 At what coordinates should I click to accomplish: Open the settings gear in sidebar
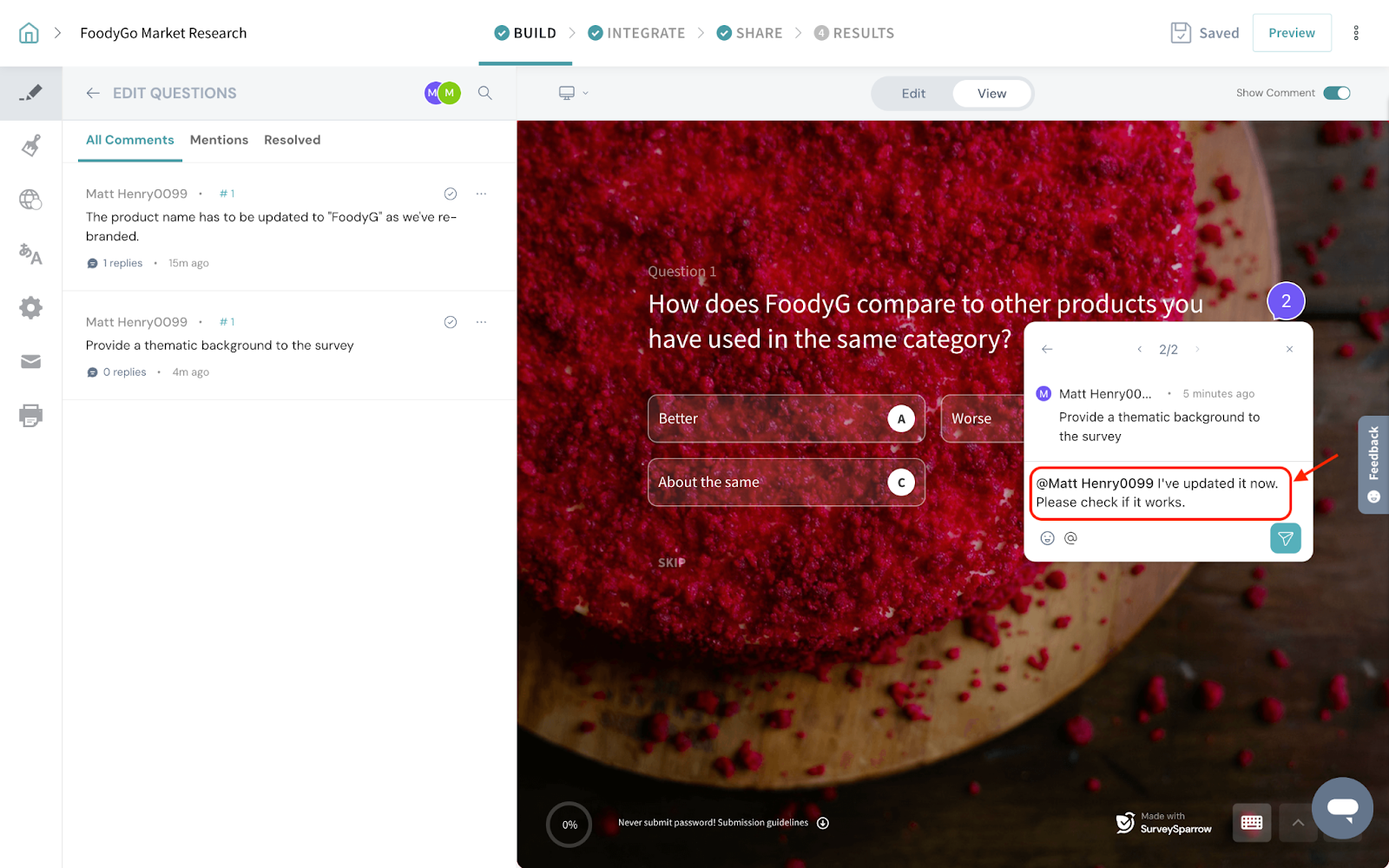point(30,308)
